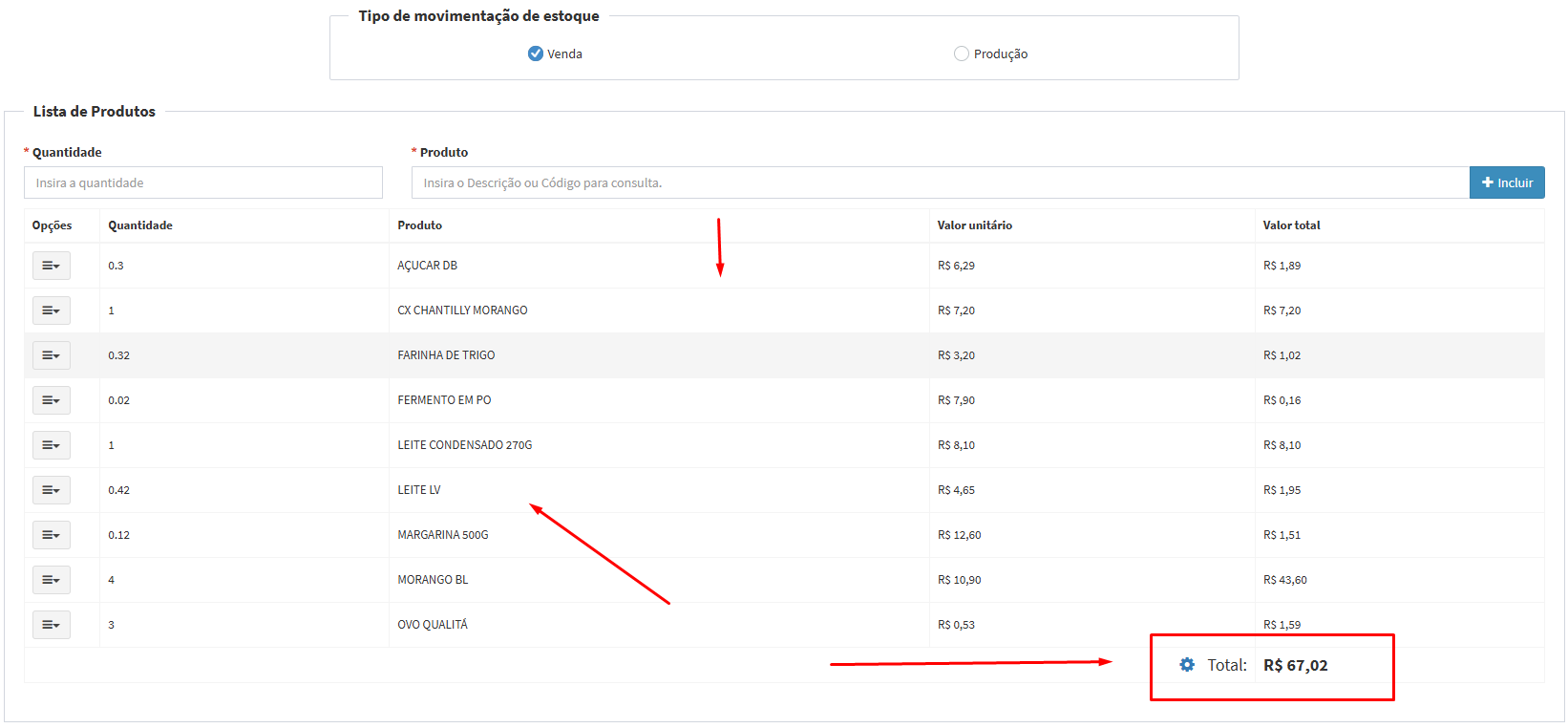Click the Valor unitário column header
1568x728 pixels.
[974, 225]
